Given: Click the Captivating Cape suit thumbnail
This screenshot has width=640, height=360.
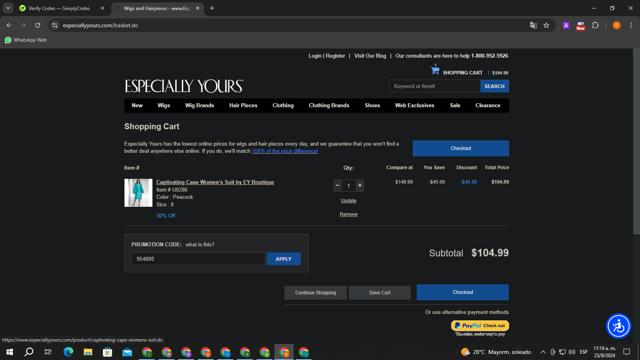Looking at the screenshot, I should (138, 193).
